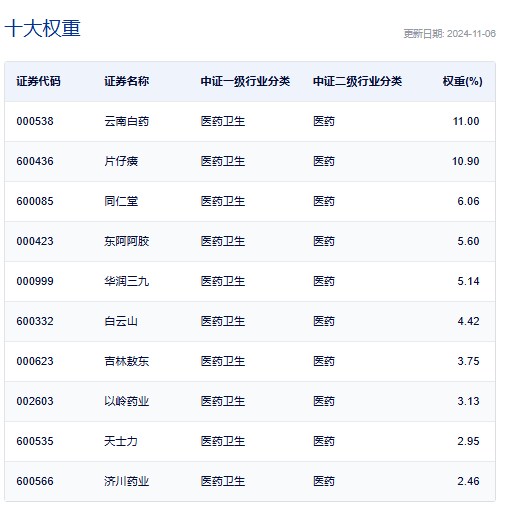This screenshot has height=505, width=517.
Task: Click 医药卫生 in the 华润三九 row
Action: pyautogui.click(x=223, y=281)
